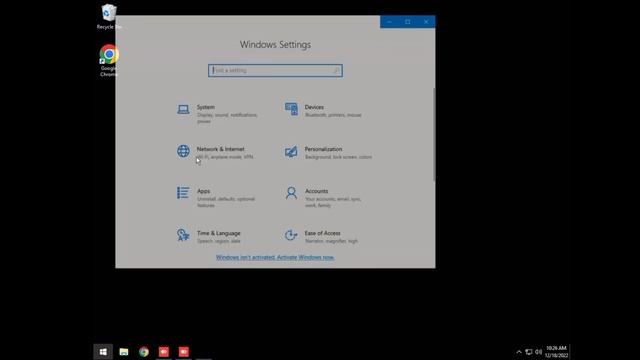Open the Windows Start button
The image size is (640, 360).
point(103,351)
